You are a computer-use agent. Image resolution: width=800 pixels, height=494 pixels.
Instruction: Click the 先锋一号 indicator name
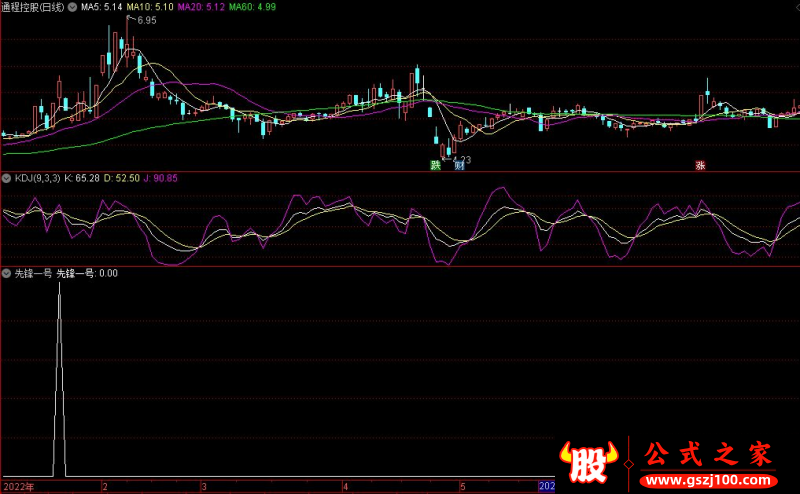tap(33, 274)
